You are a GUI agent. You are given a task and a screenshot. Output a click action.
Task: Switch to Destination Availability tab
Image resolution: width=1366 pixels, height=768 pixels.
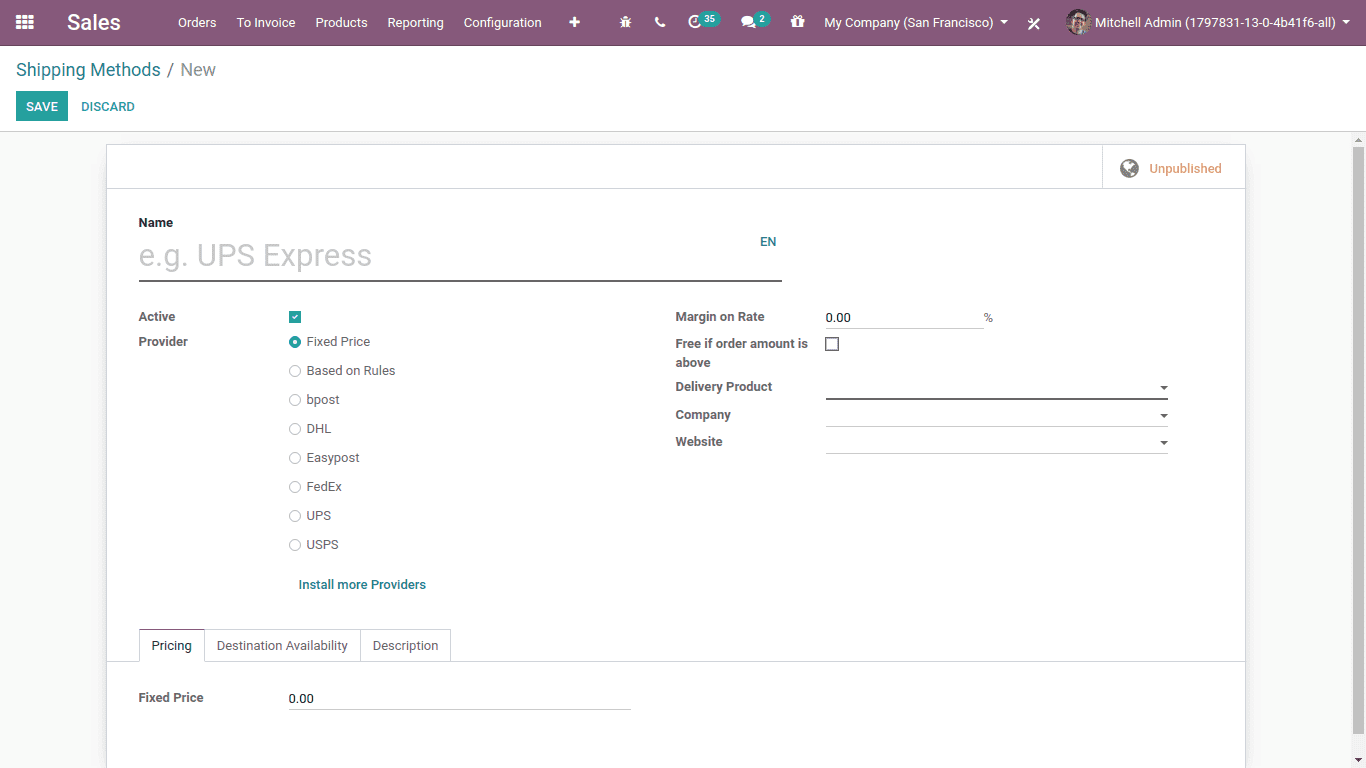click(282, 646)
